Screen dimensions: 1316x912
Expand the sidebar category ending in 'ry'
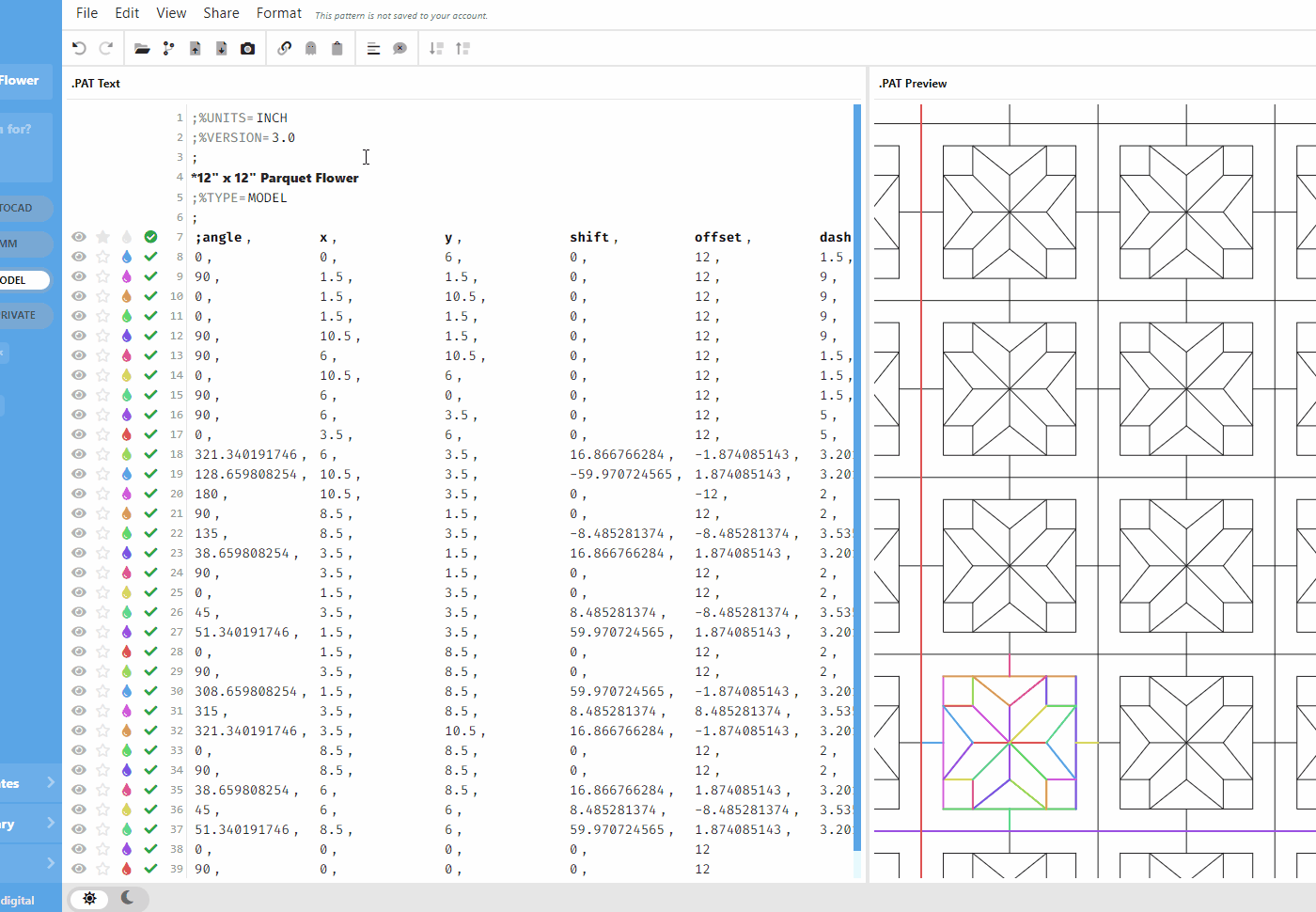pyautogui.click(x=52, y=823)
